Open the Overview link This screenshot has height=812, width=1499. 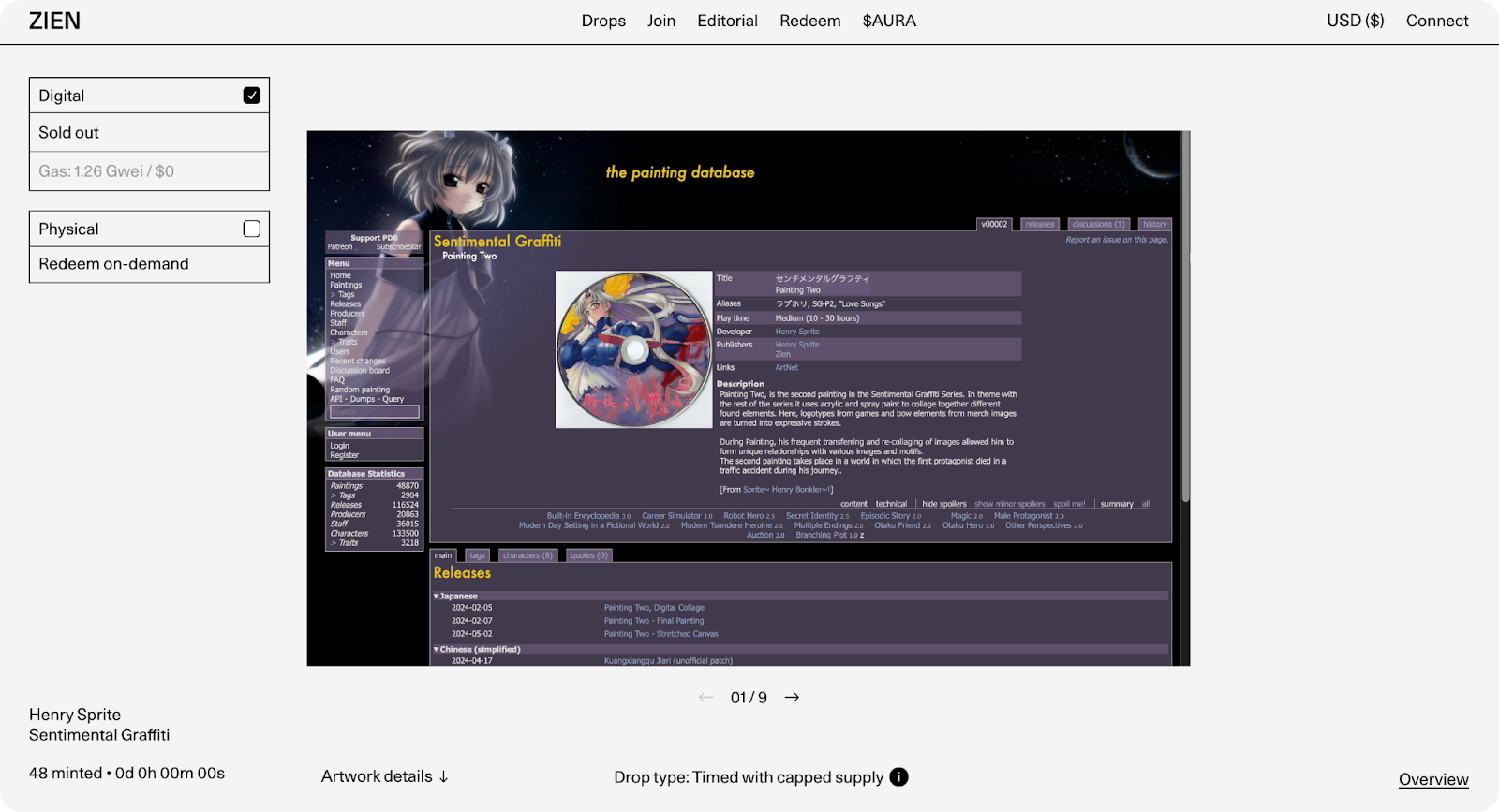pos(1433,779)
